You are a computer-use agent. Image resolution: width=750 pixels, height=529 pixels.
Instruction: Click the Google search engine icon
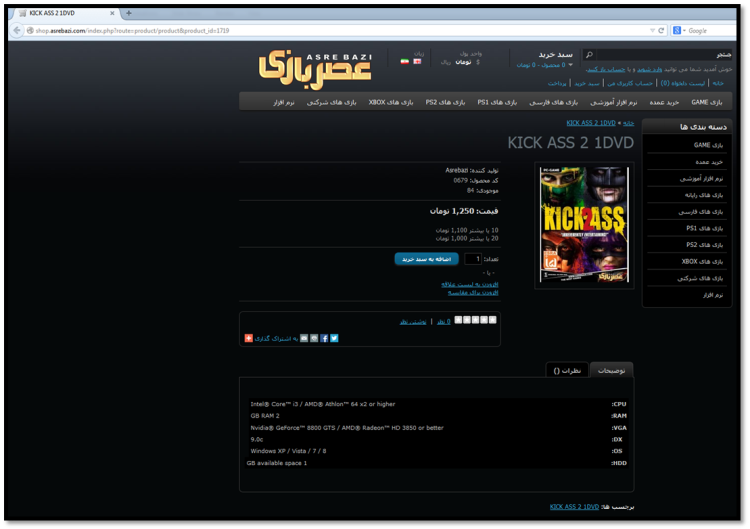pyautogui.click(x=677, y=31)
